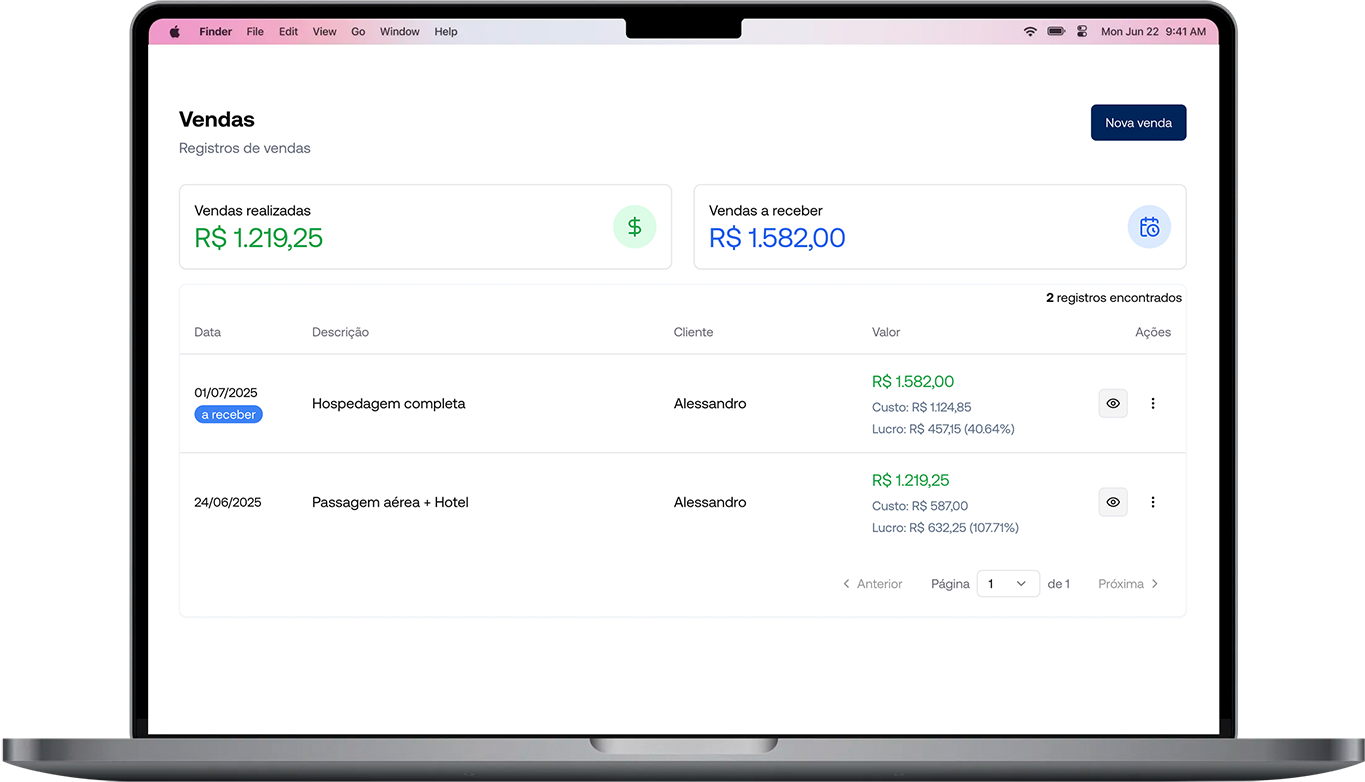This screenshot has height=782, width=1365.
Task: Click the date and time in menu bar
Action: pos(1153,32)
